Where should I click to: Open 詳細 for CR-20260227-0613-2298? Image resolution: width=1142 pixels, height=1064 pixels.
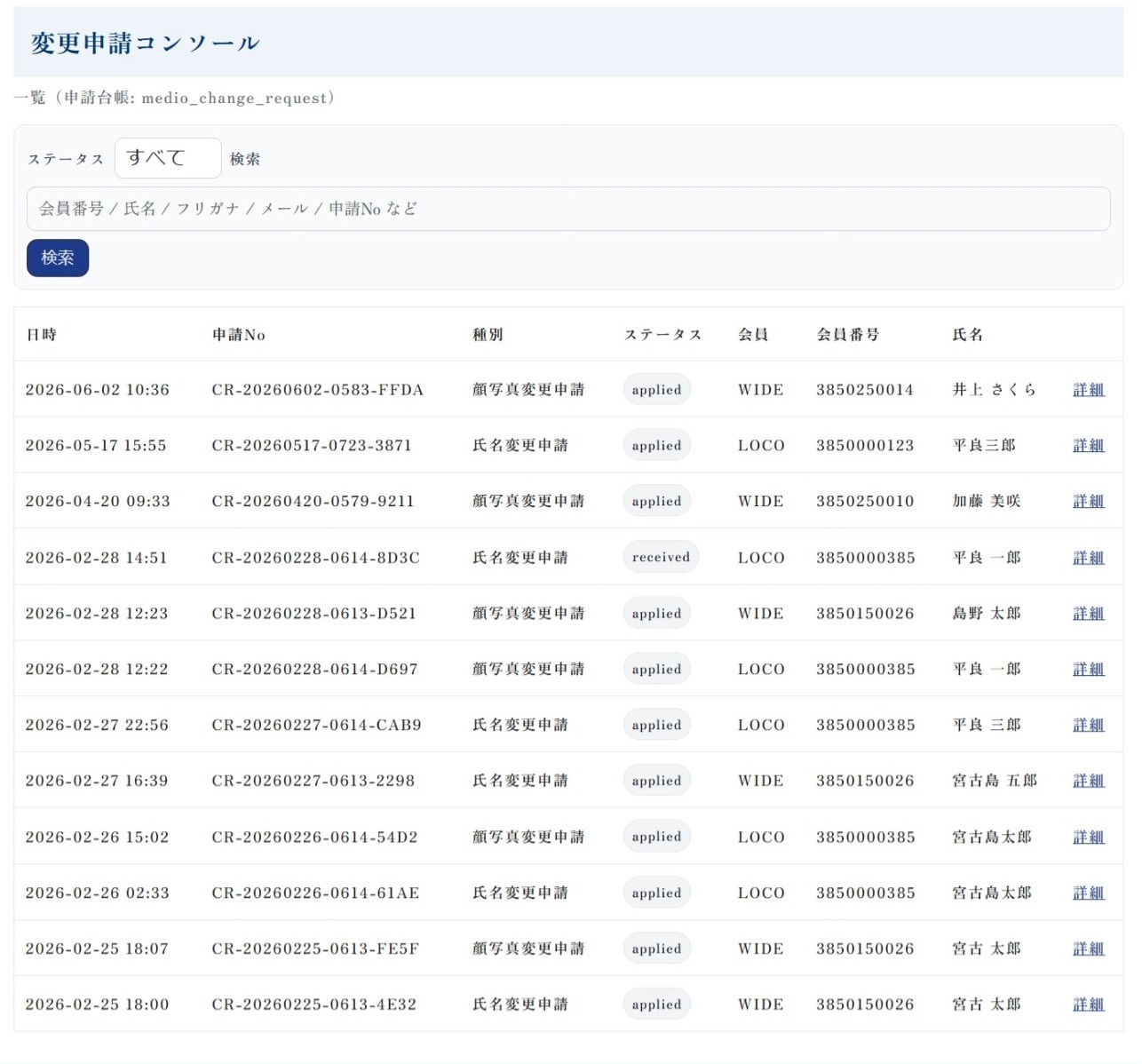point(1089,782)
